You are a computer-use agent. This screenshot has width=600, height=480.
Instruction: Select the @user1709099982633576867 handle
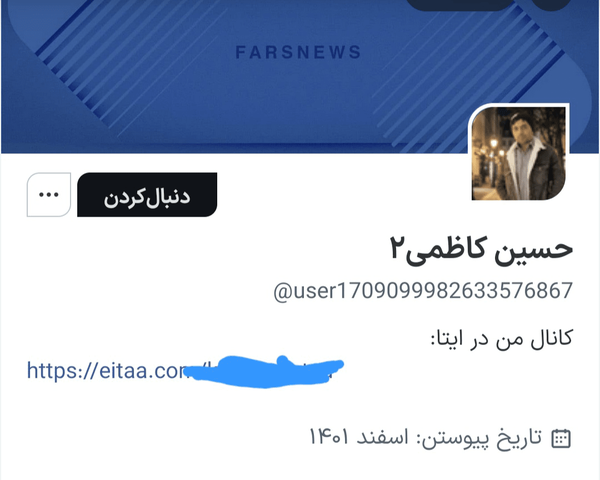(423, 291)
